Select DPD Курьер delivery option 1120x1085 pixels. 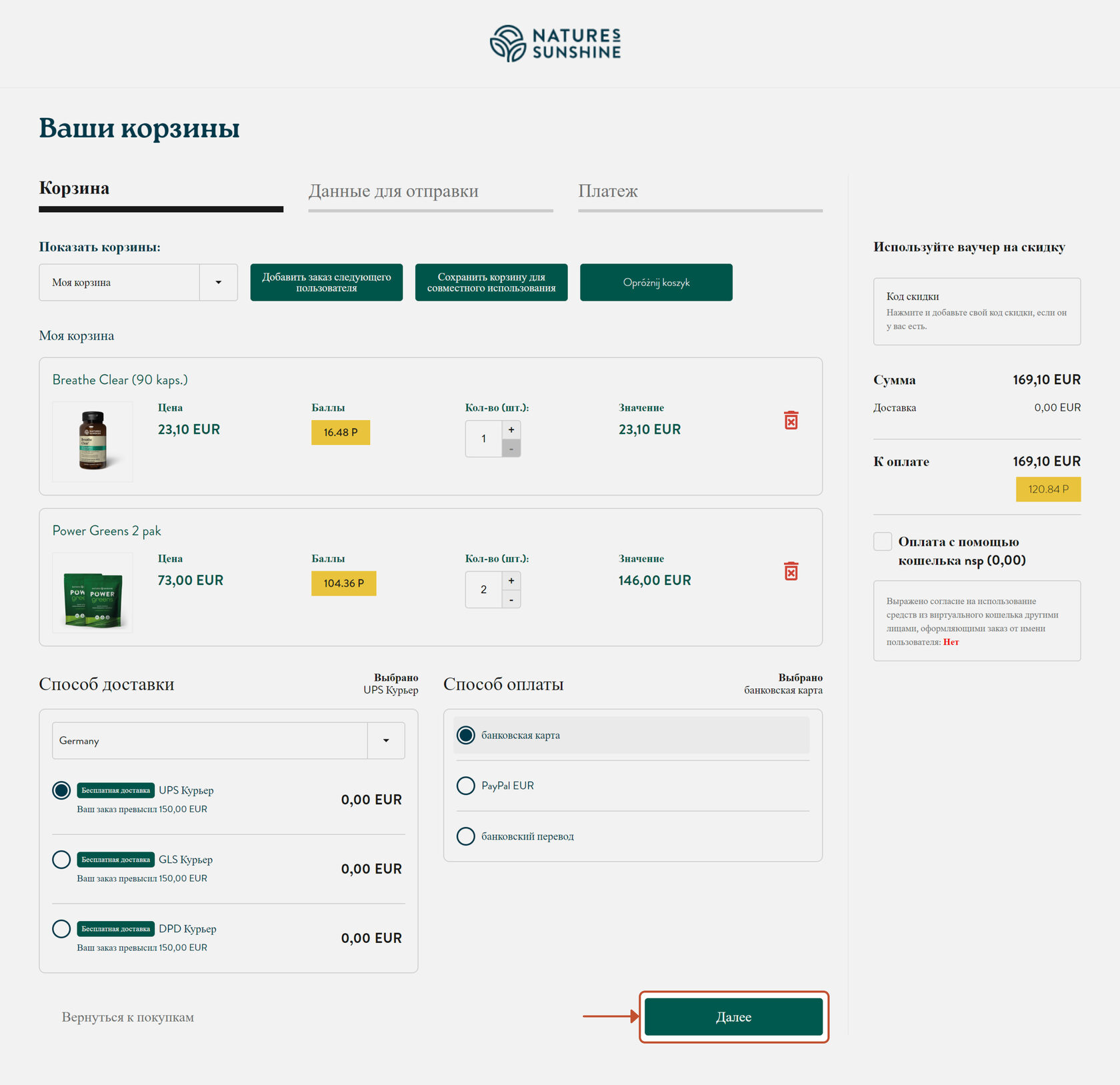[x=61, y=929]
